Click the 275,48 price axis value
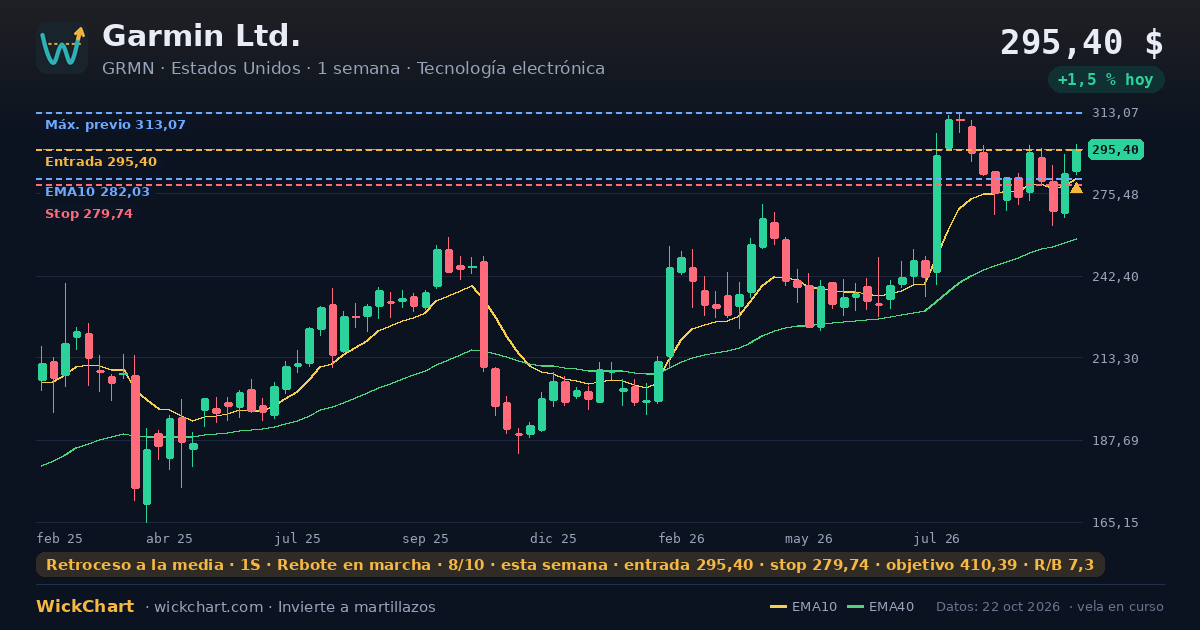The width and height of the screenshot is (1200, 630). click(1115, 195)
